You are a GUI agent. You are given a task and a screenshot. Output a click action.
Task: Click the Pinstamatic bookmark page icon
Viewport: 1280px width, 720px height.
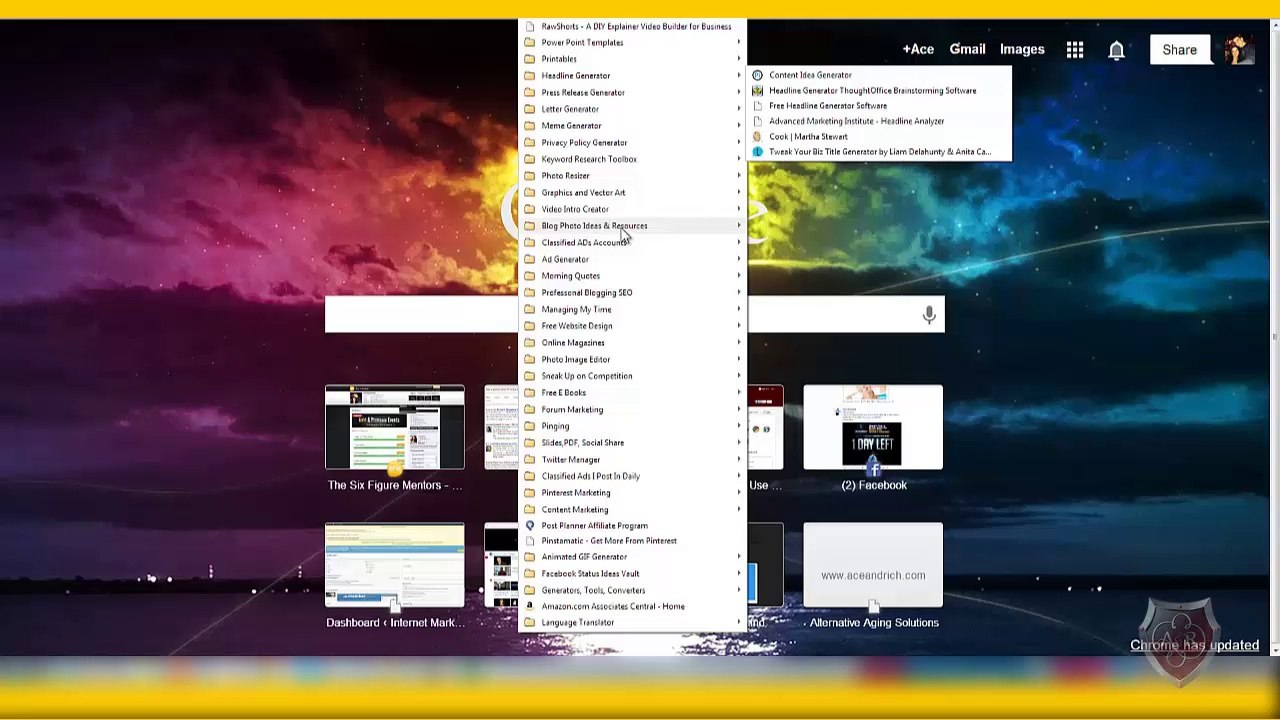530,541
